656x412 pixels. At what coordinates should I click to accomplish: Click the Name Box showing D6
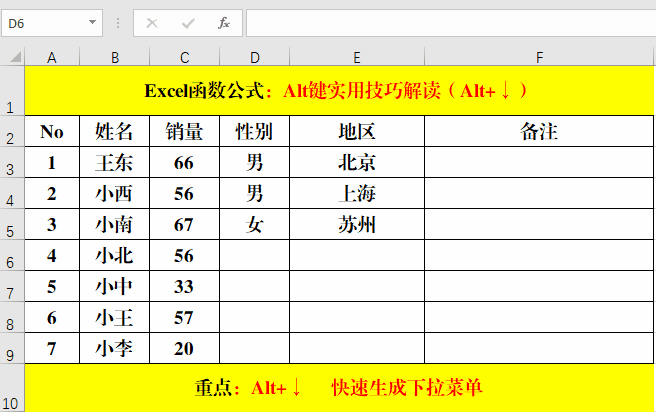coord(52,23)
